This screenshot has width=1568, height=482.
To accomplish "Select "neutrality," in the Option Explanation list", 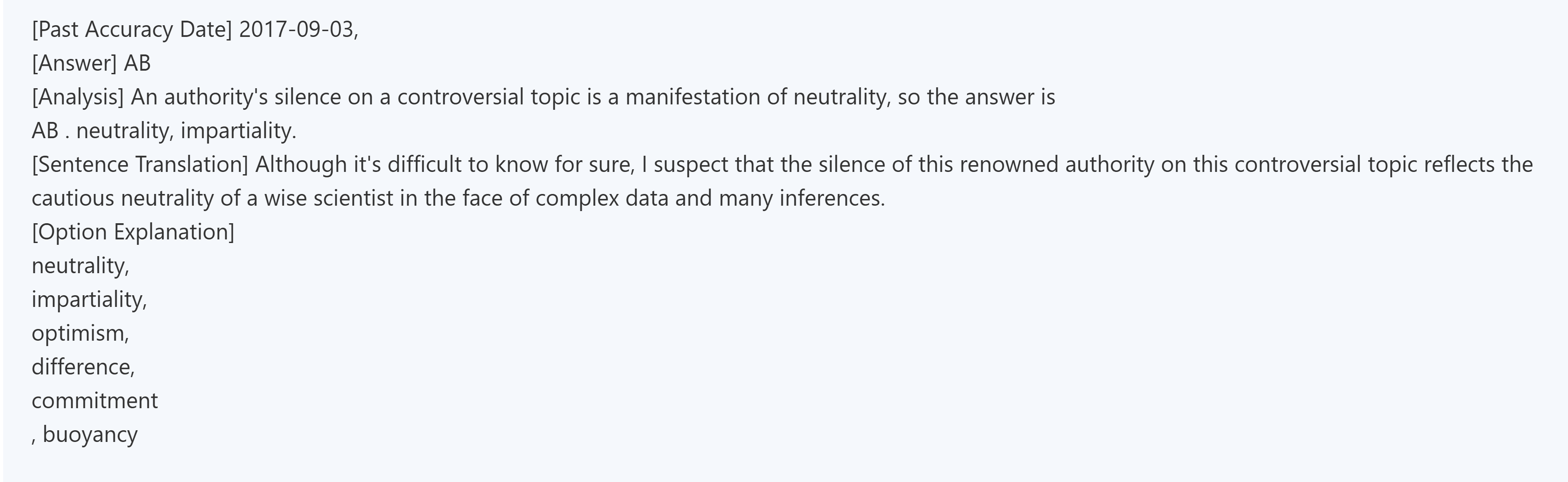I will point(81,266).
